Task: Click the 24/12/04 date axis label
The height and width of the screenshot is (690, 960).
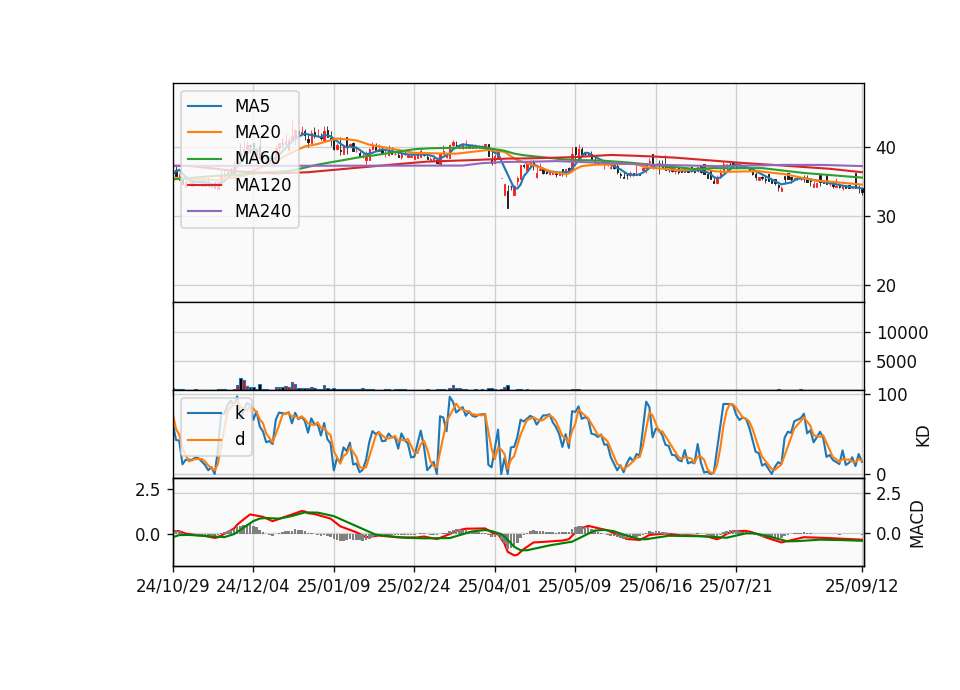Action: coord(253,586)
